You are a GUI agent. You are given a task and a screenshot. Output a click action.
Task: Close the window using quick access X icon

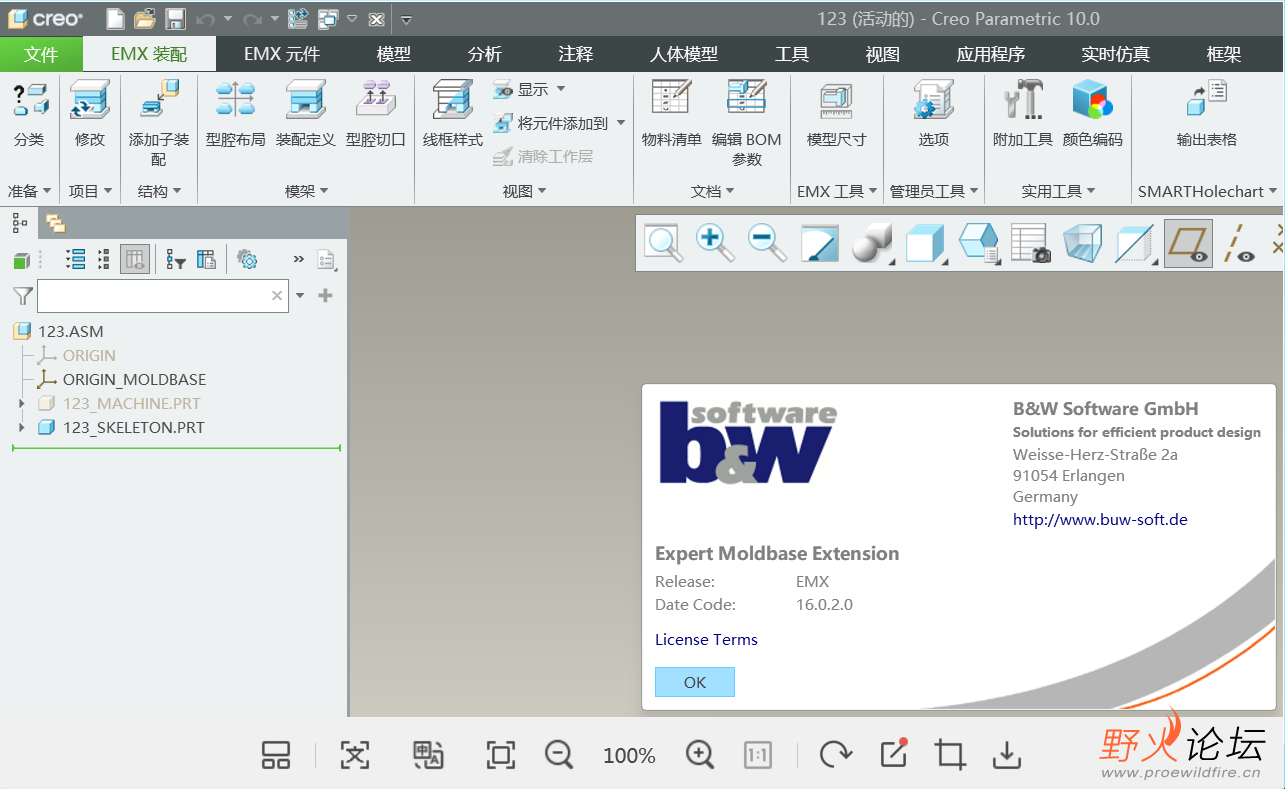[x=376, y=19]
